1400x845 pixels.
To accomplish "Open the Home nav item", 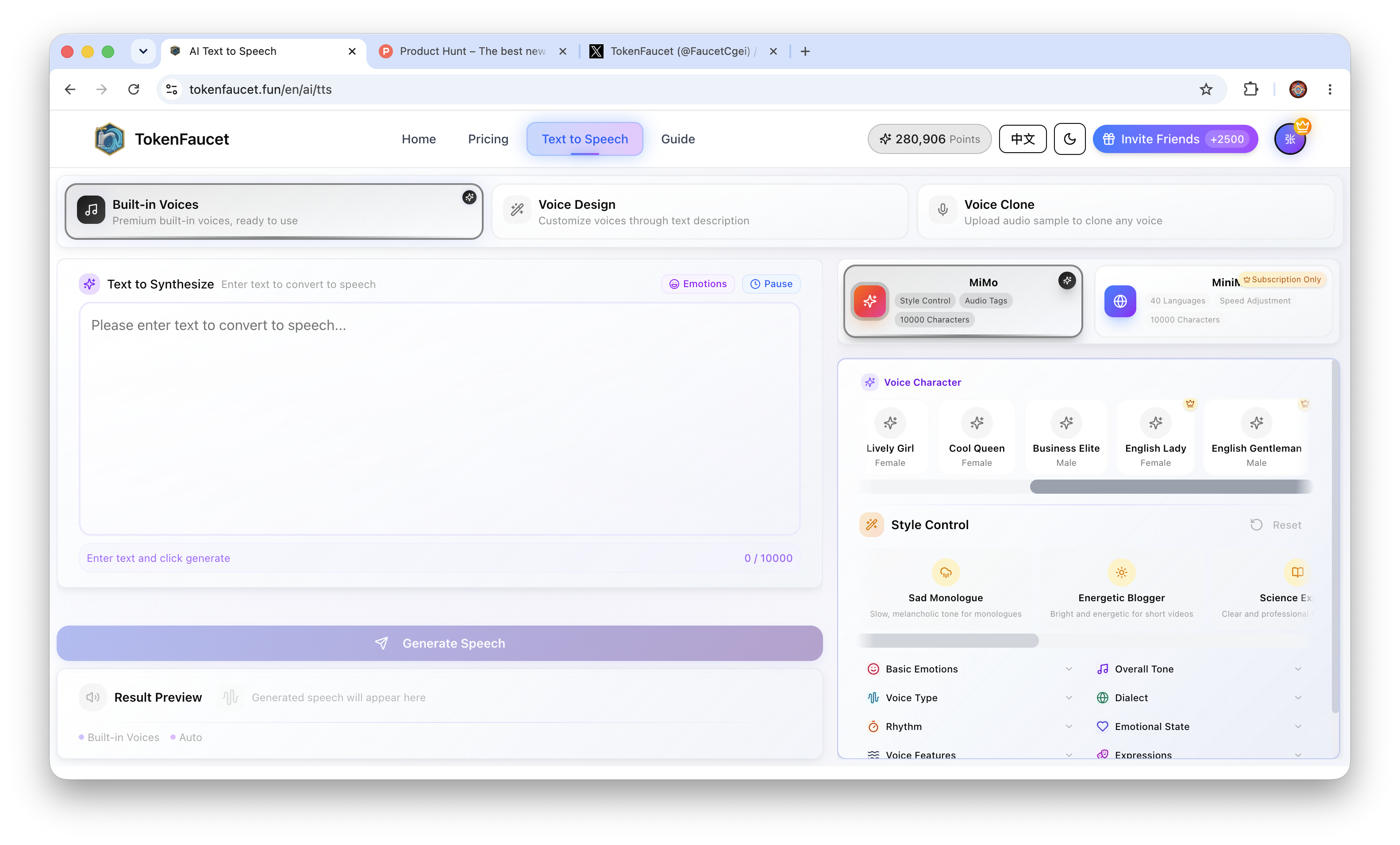I will (419, 139).
